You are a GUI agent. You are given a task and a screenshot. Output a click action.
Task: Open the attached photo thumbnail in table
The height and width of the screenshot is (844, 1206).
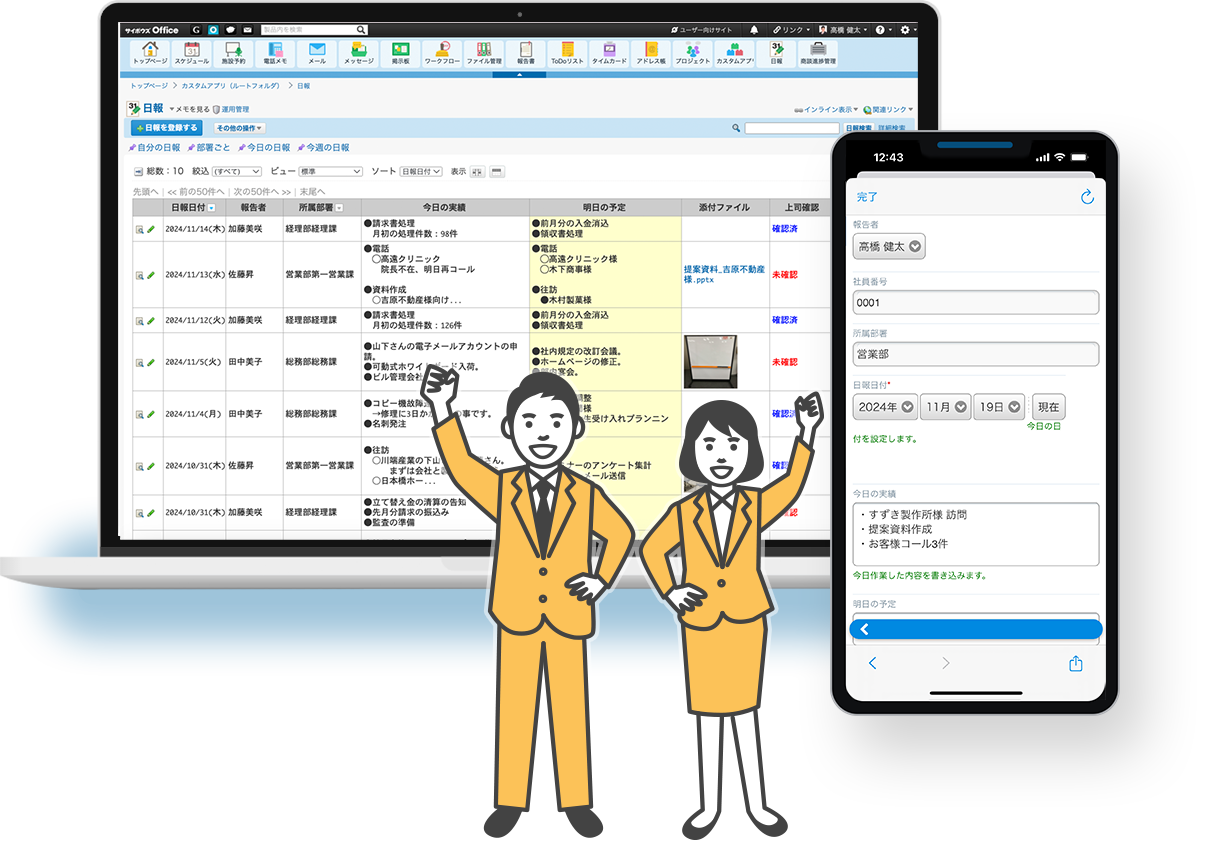point(710,361)
